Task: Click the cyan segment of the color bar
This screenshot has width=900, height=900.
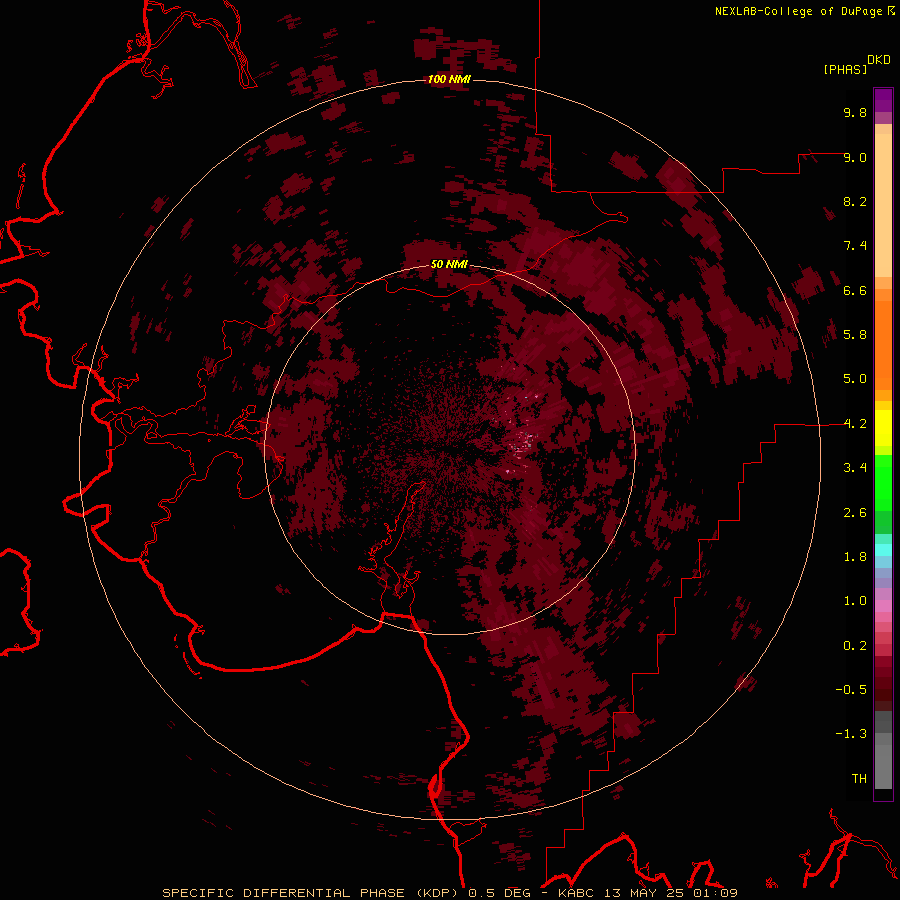Action: click(883, 550)
